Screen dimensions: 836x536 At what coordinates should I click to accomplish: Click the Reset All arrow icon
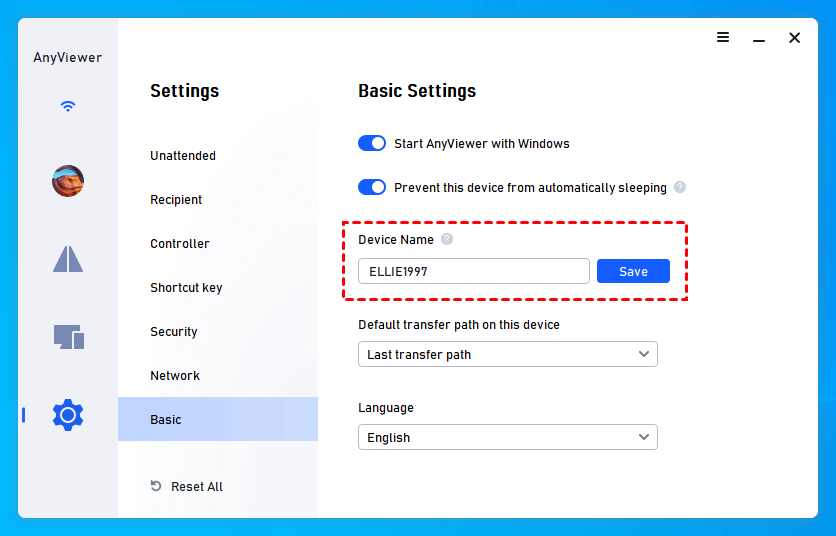156,486
